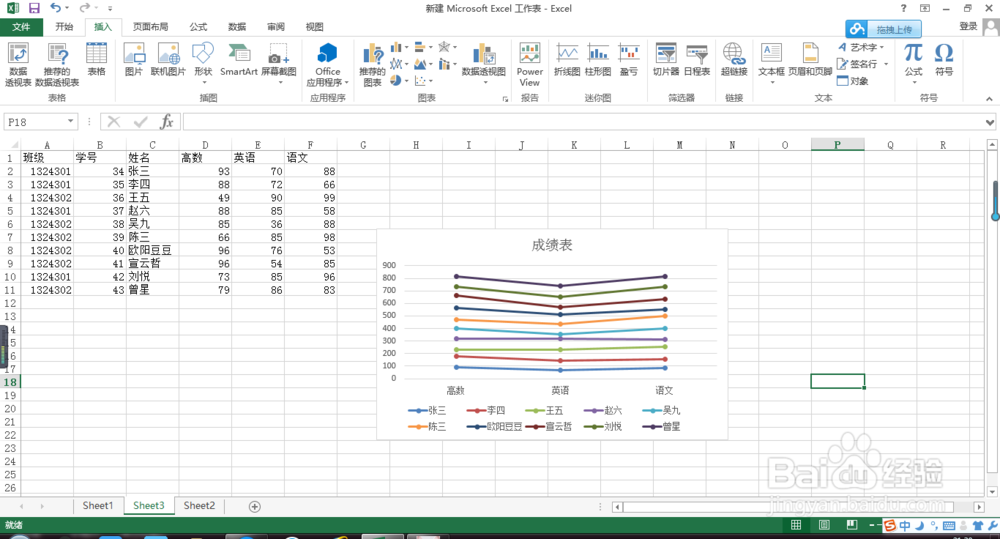
Task: Select the chart title 成绩表
Action: coord(552,245)
